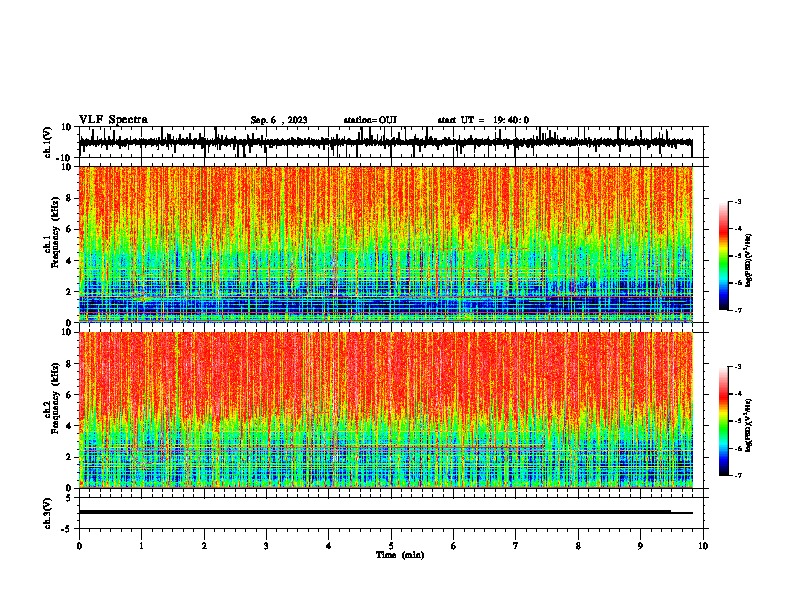Click time axis tick label 2
792x612 pixels.
[x=204, y=545]
